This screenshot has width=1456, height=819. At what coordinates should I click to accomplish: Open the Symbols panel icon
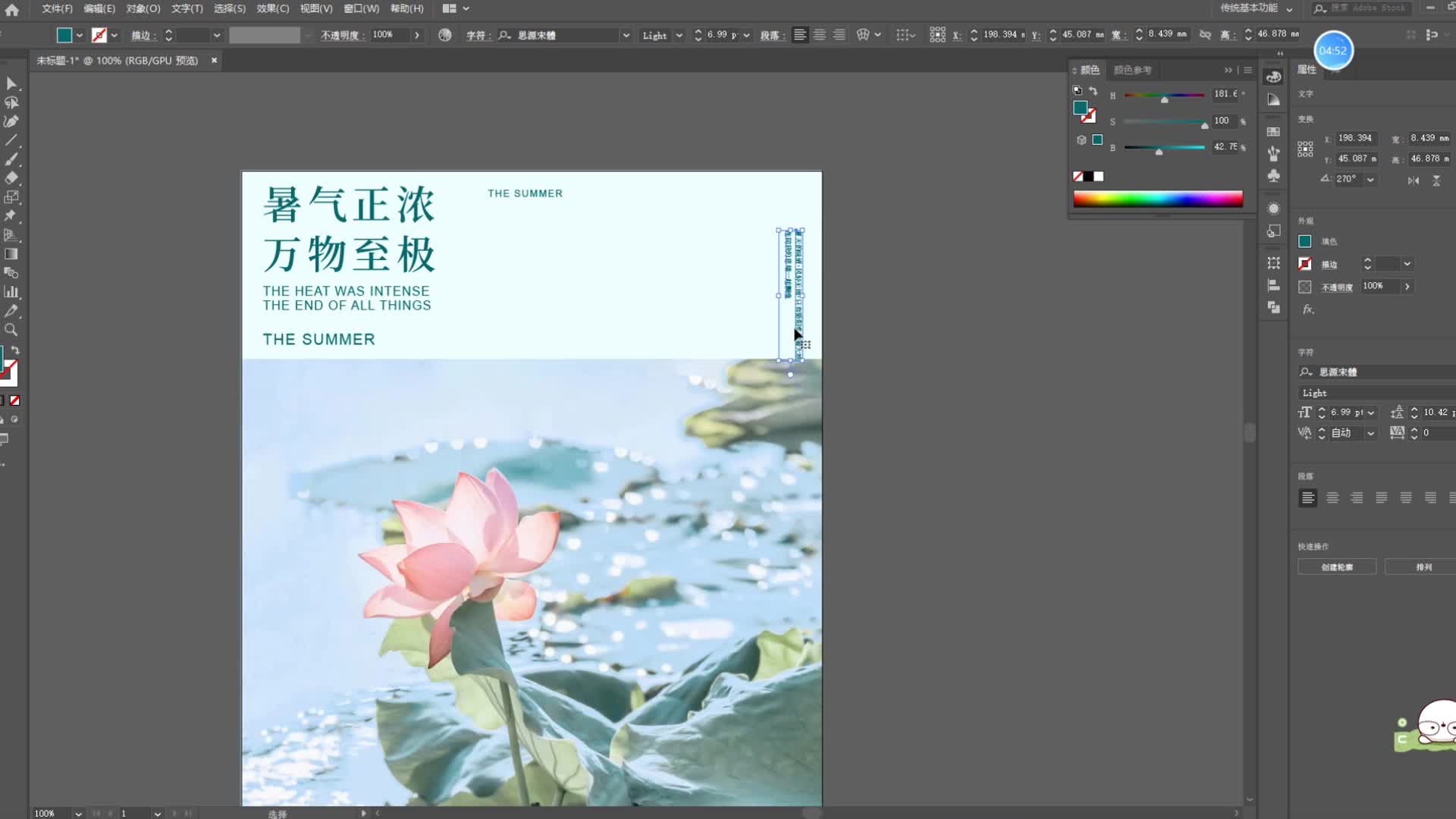coord(1273,176)
